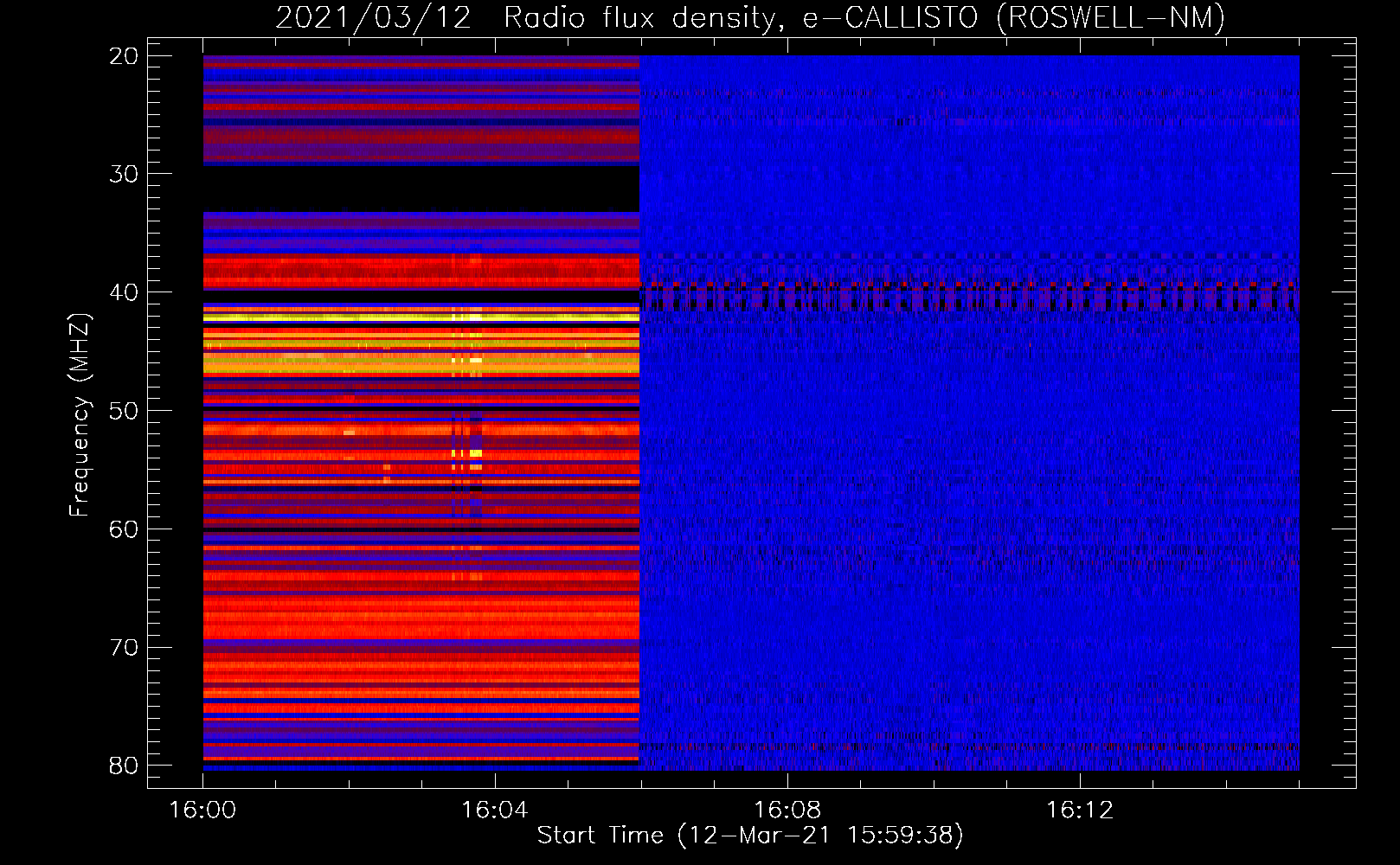Click the 16:08 time tick label
Screen dimensions: 1400x865
point(787,811)
